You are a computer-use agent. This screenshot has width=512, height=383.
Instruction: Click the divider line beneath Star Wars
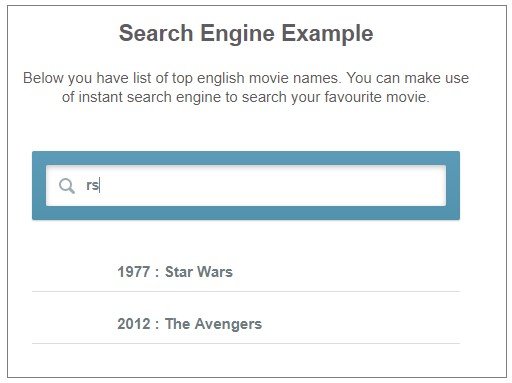[x=246, y=291]
